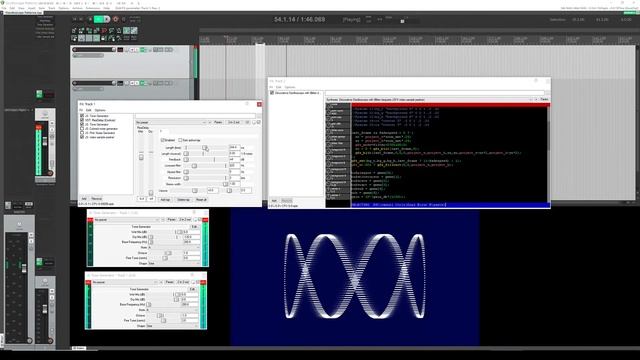This screenshot has height=360, width=640.
Task: Click the second track's volume knob
Action: tap(114, 83)
